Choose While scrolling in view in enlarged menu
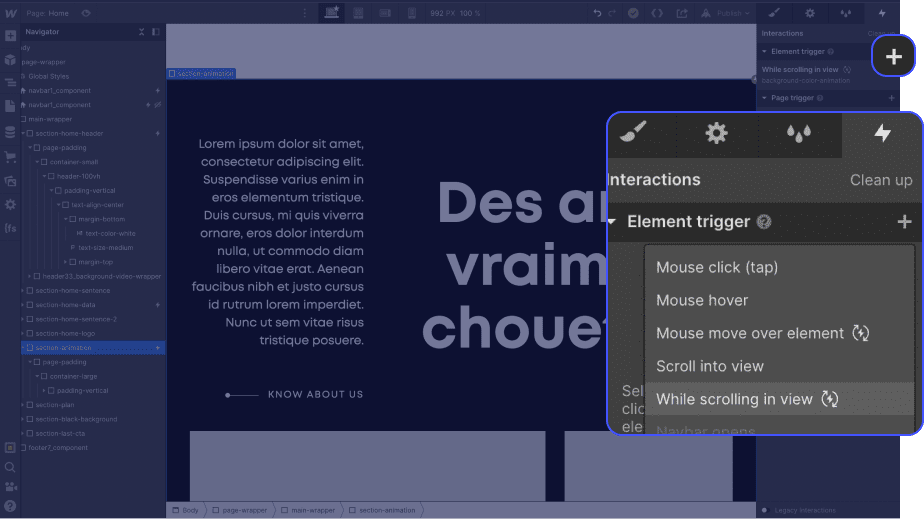 point(779,399)
